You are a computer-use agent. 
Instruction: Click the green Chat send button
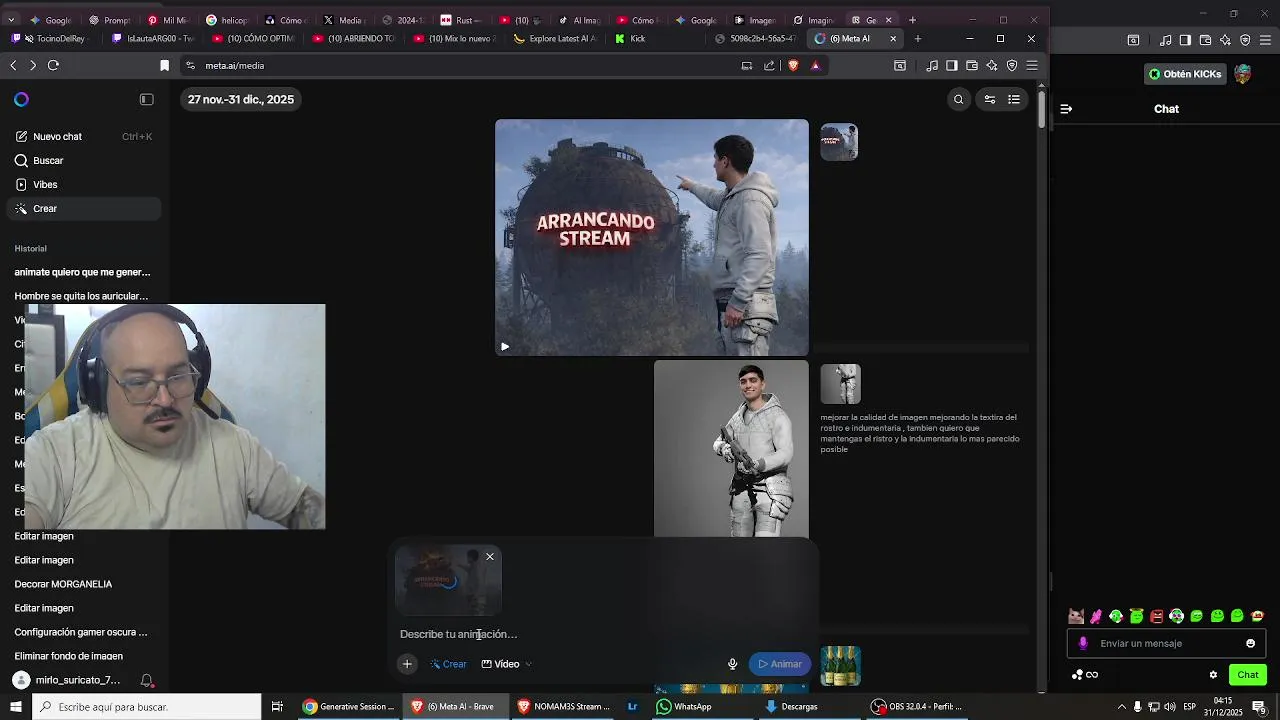coord(1248,675)
